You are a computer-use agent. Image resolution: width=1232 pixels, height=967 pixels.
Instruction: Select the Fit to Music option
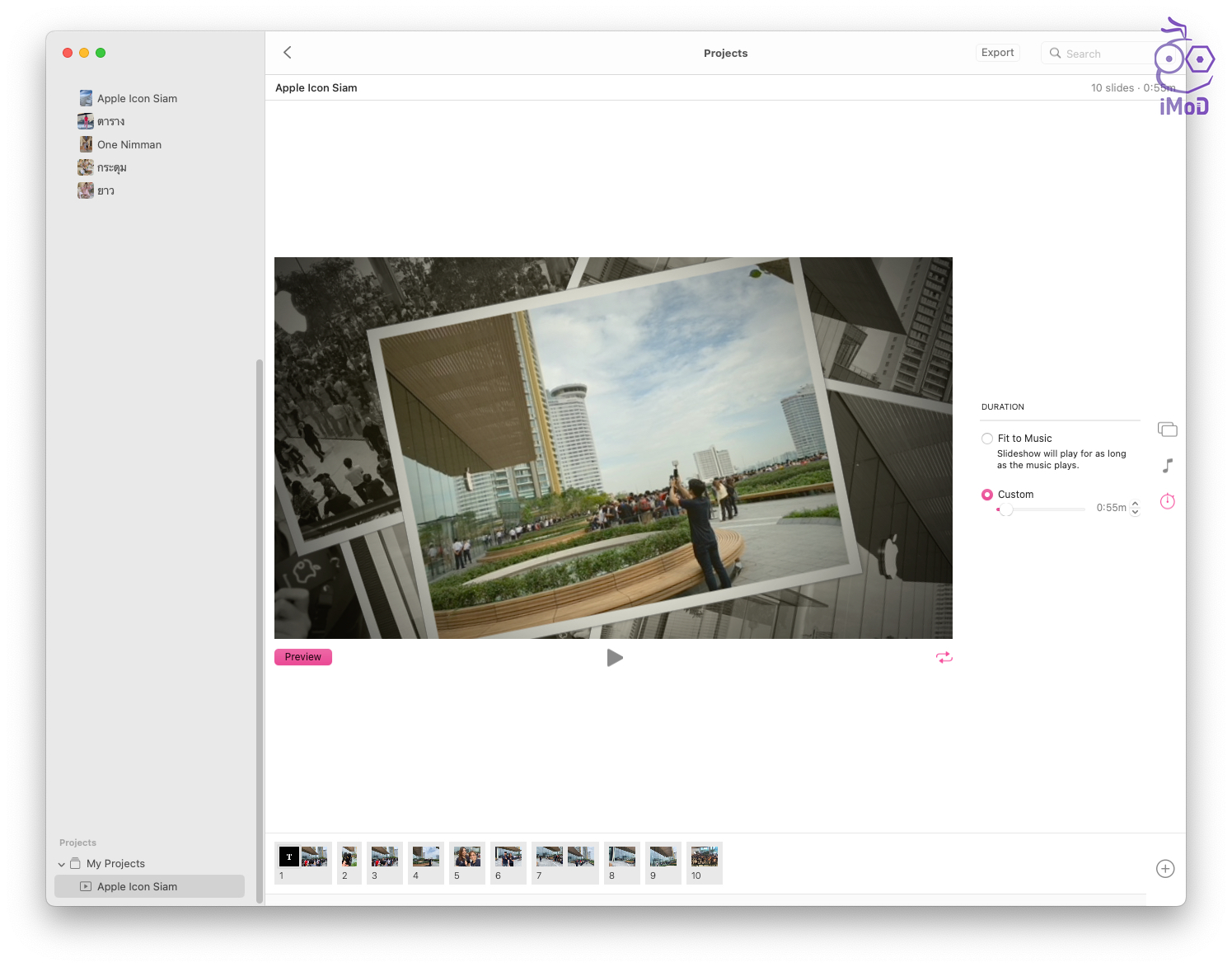(x=987, y=439)
